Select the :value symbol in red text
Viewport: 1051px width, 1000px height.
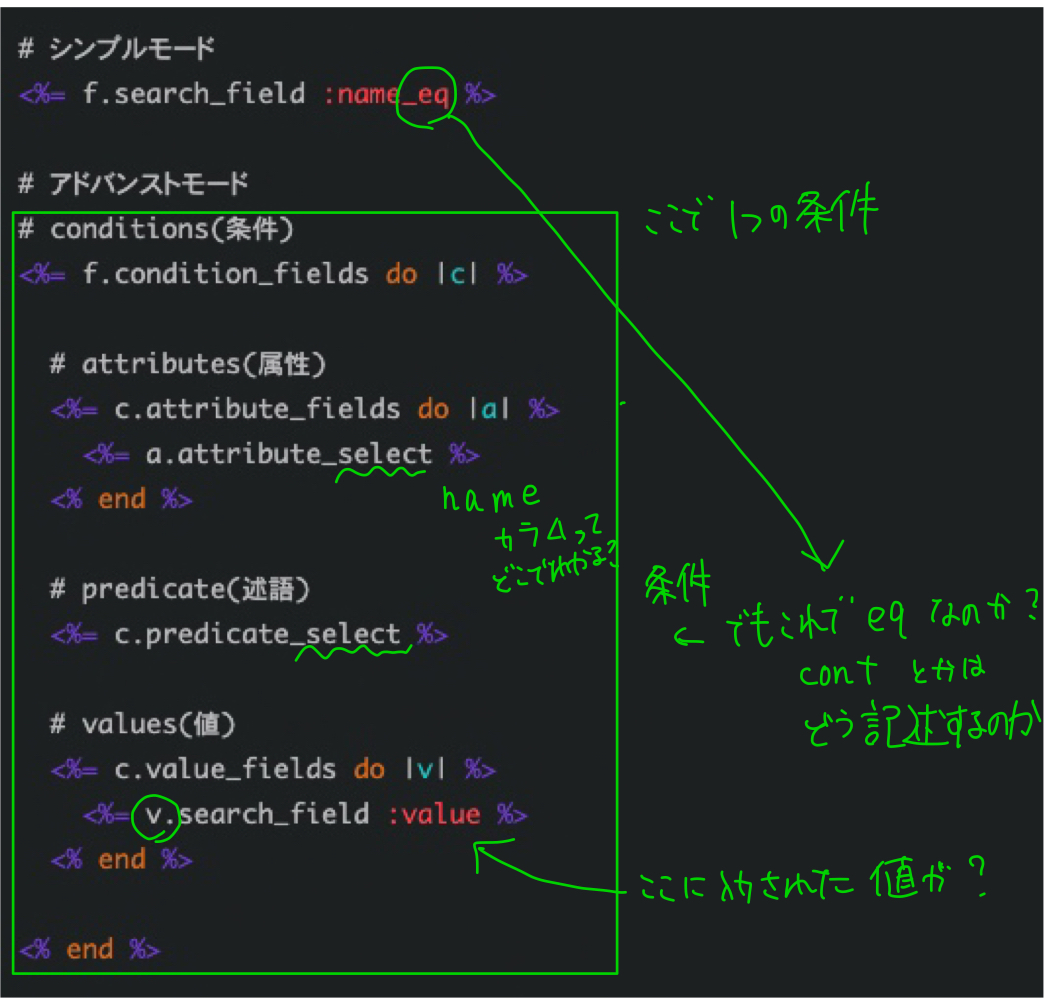click(x=431, y=814)
